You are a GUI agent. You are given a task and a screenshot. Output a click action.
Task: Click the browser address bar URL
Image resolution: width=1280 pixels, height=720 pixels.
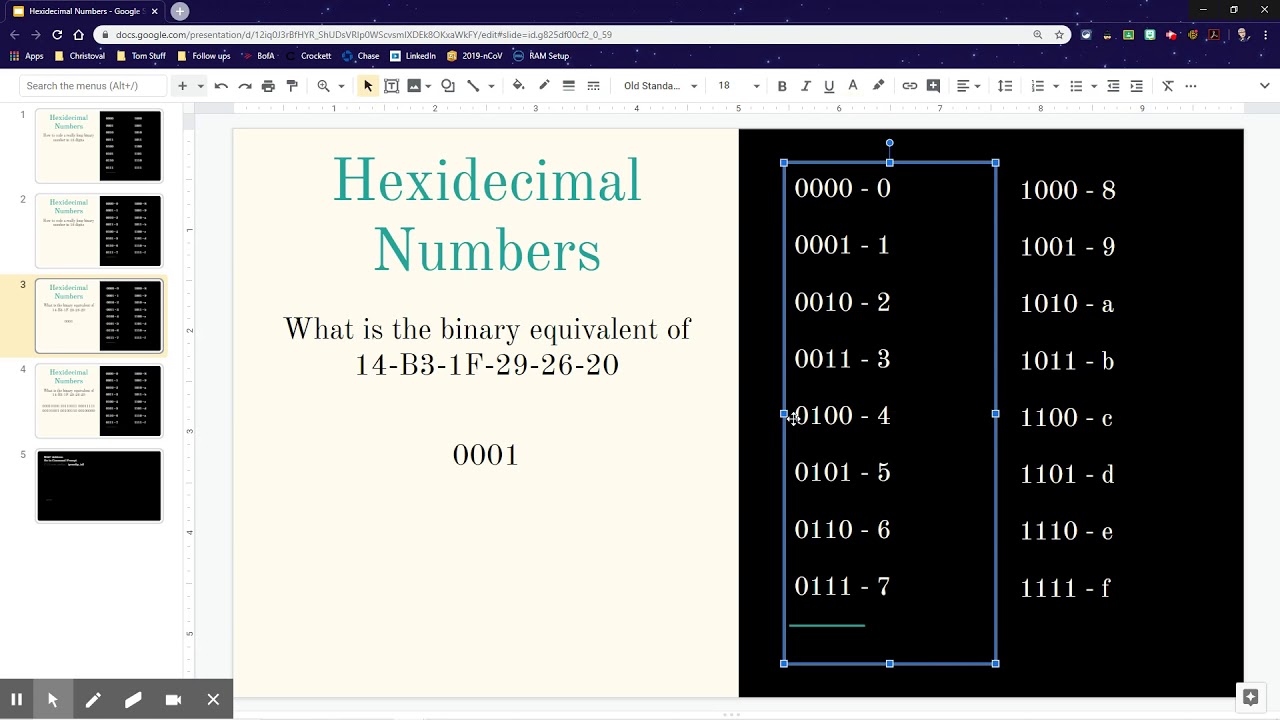coord(364,34)
